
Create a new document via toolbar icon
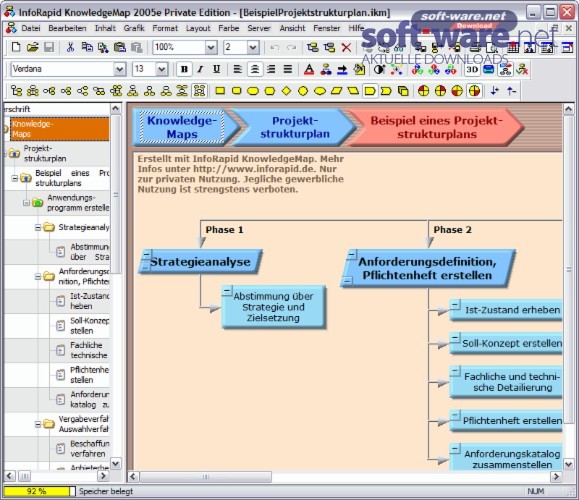(x=16, y=47)
